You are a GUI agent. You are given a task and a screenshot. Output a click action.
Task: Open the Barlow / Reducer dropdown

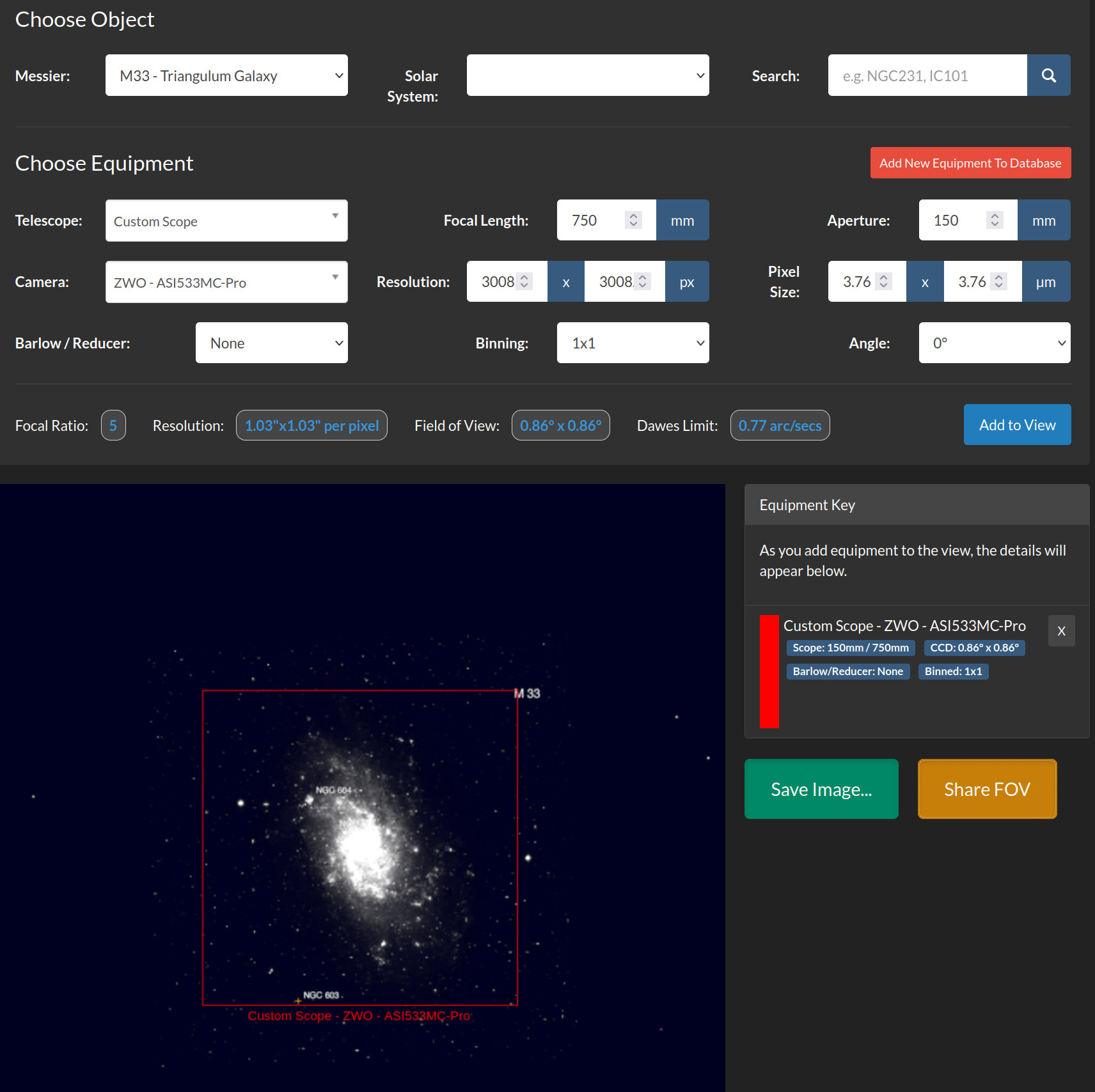(x=272, y=343)
